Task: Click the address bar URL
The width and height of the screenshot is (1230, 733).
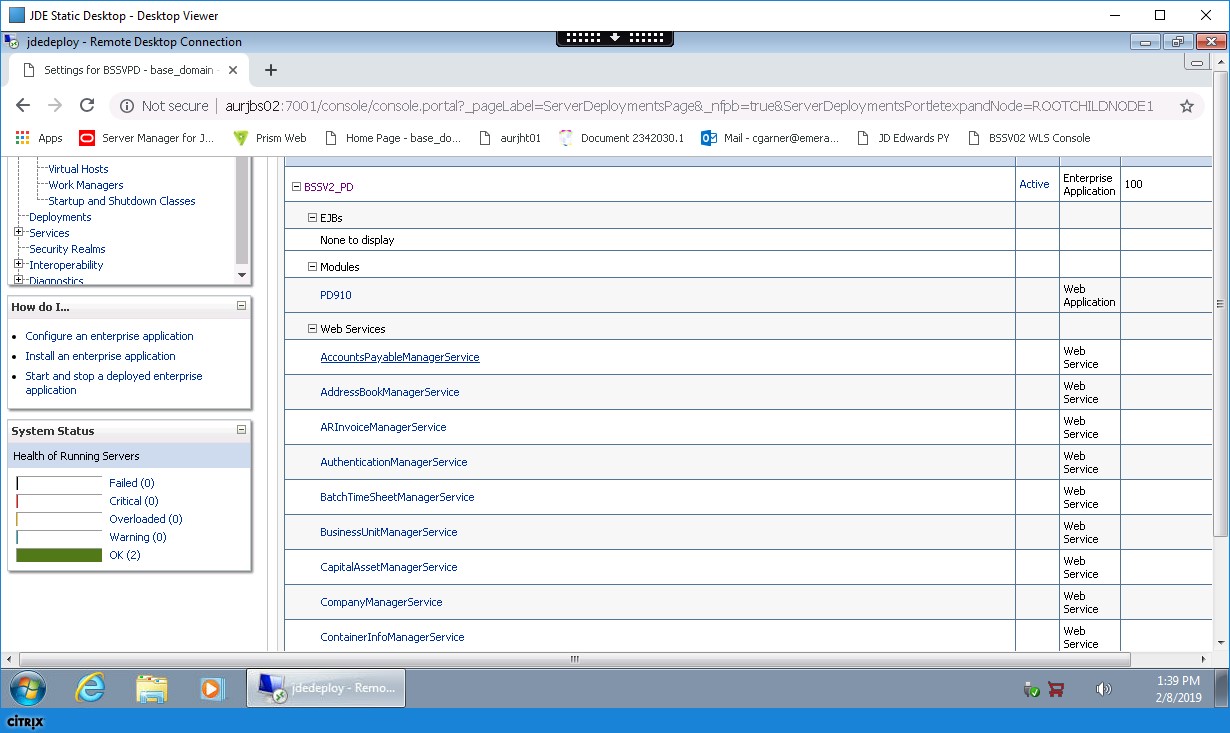Action: [690, 106]
